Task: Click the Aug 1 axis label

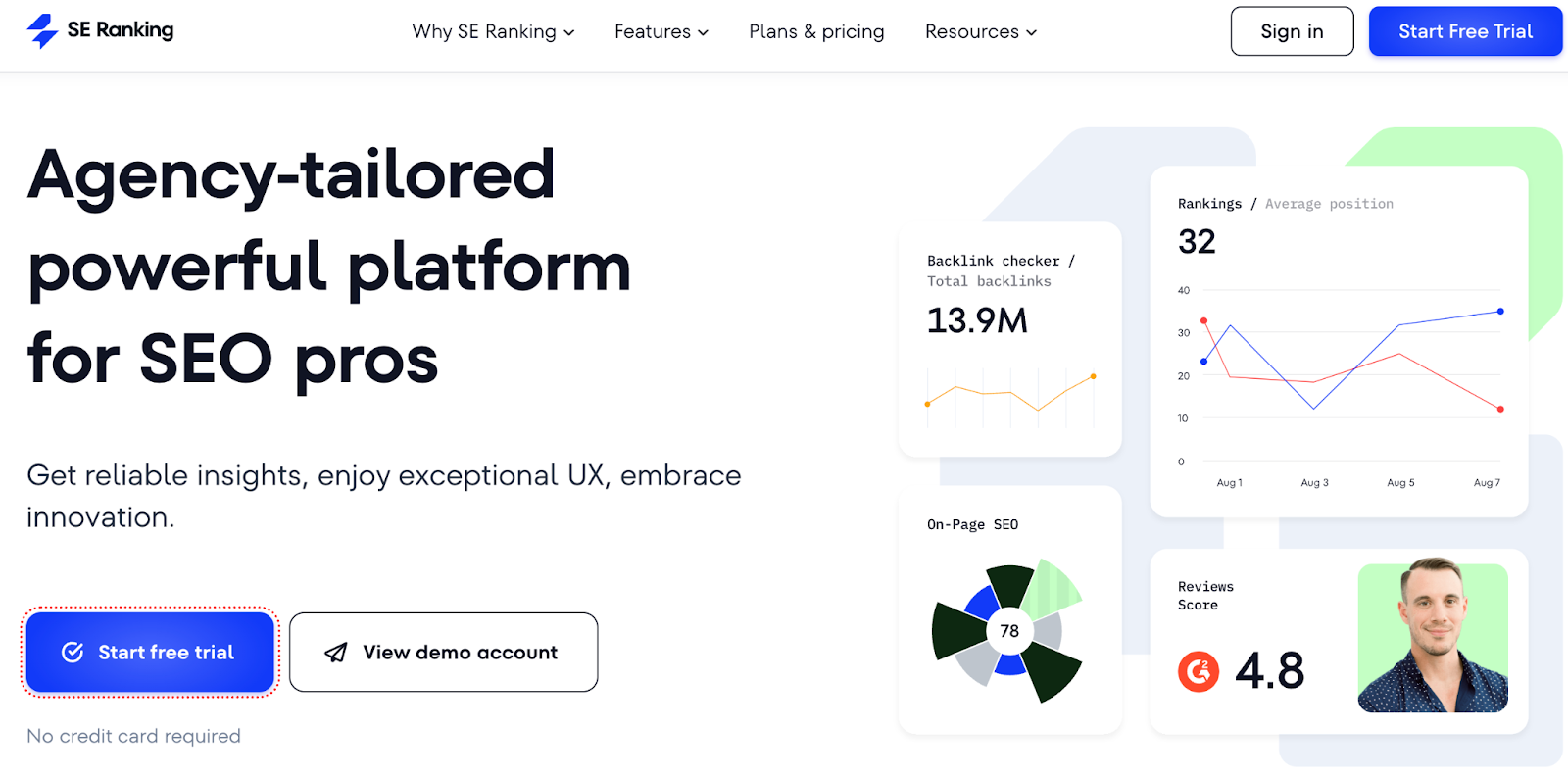Action: click(1229, 482)
